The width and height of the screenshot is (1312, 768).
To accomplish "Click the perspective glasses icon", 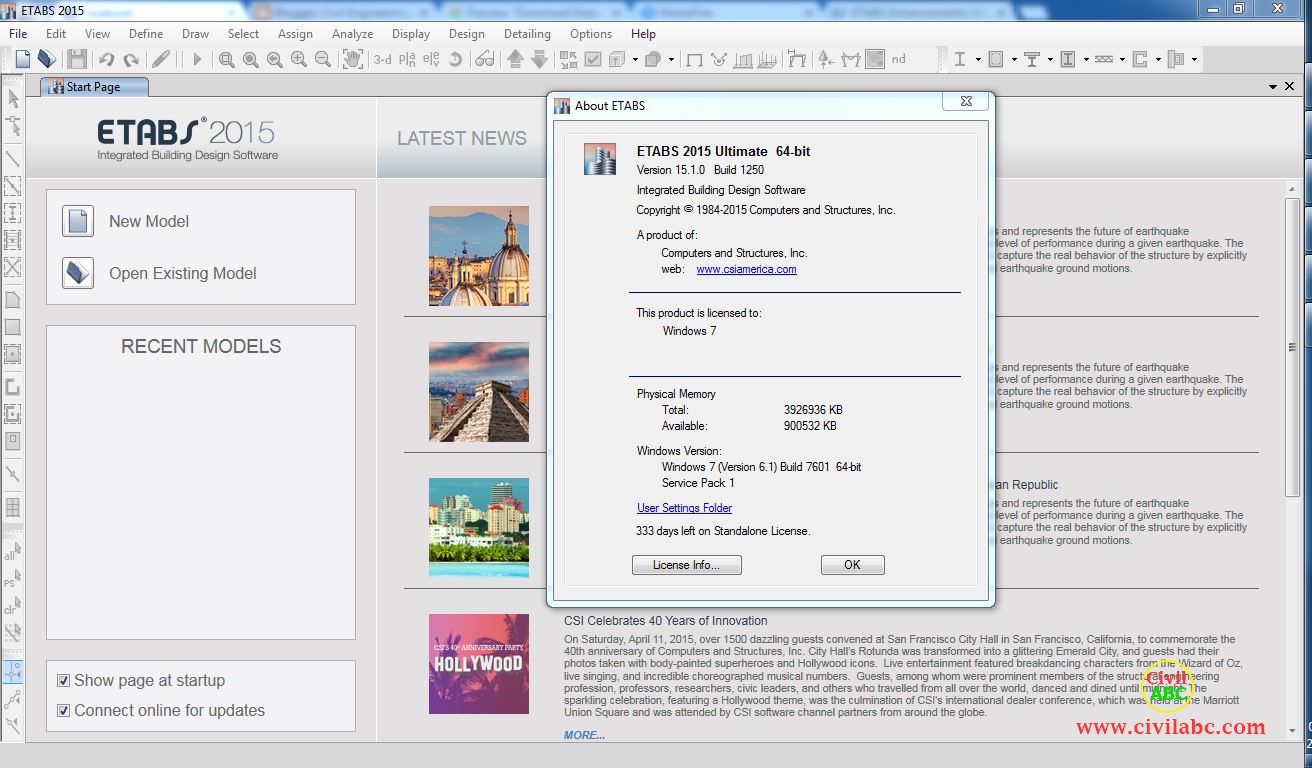I will click(484, 60).
